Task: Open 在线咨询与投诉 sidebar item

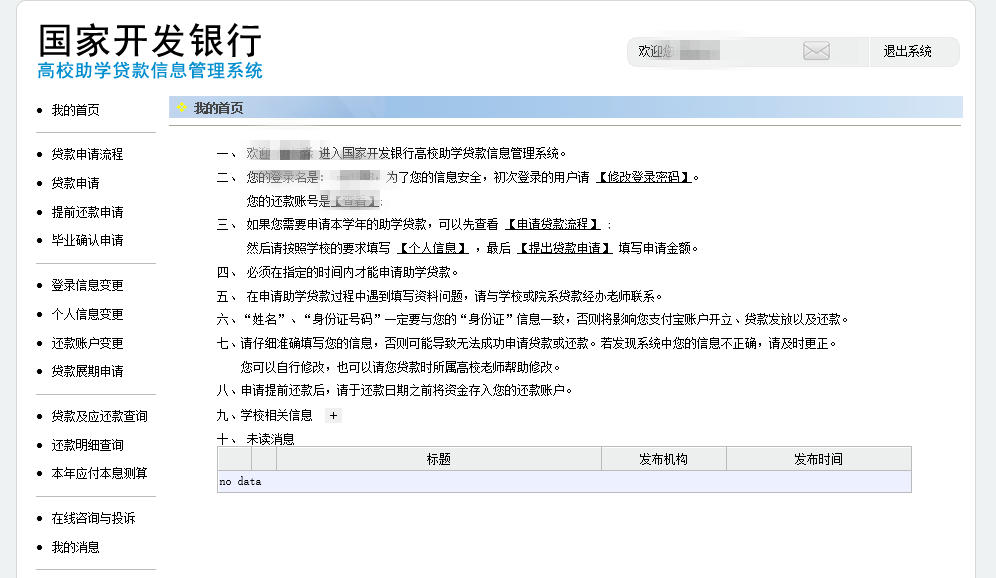Action: [93, 518]
